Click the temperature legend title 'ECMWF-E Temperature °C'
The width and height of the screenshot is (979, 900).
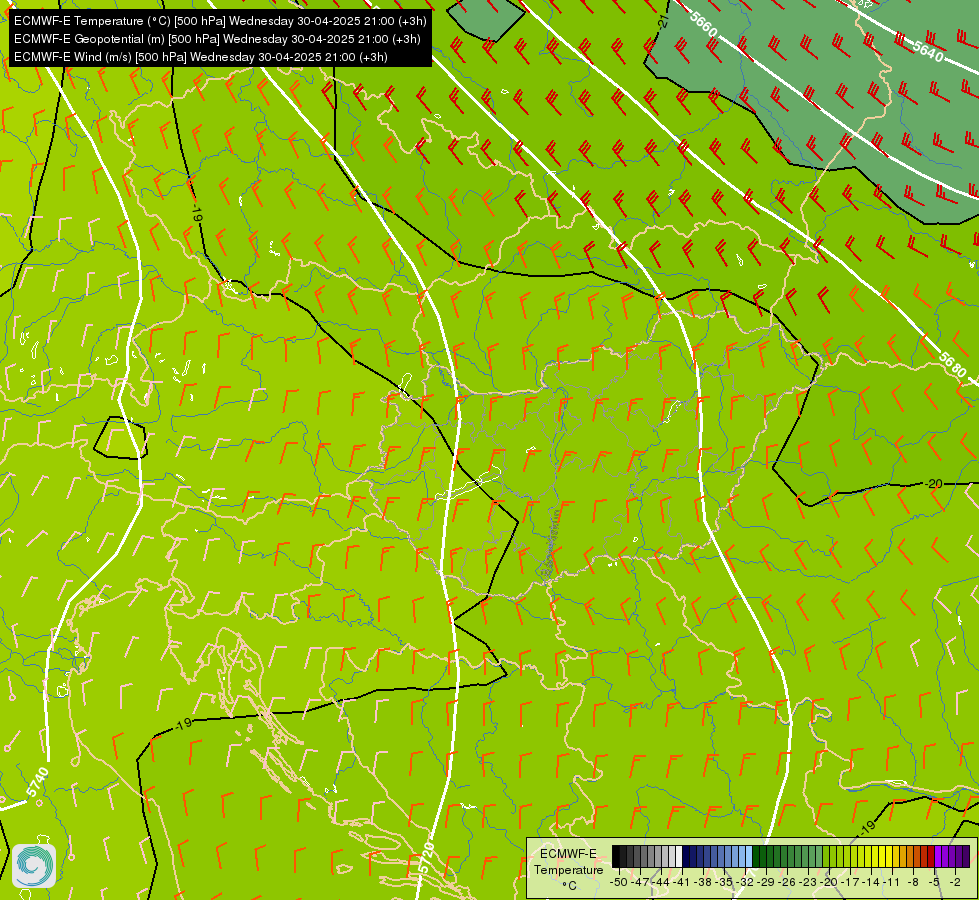point(569,869)
